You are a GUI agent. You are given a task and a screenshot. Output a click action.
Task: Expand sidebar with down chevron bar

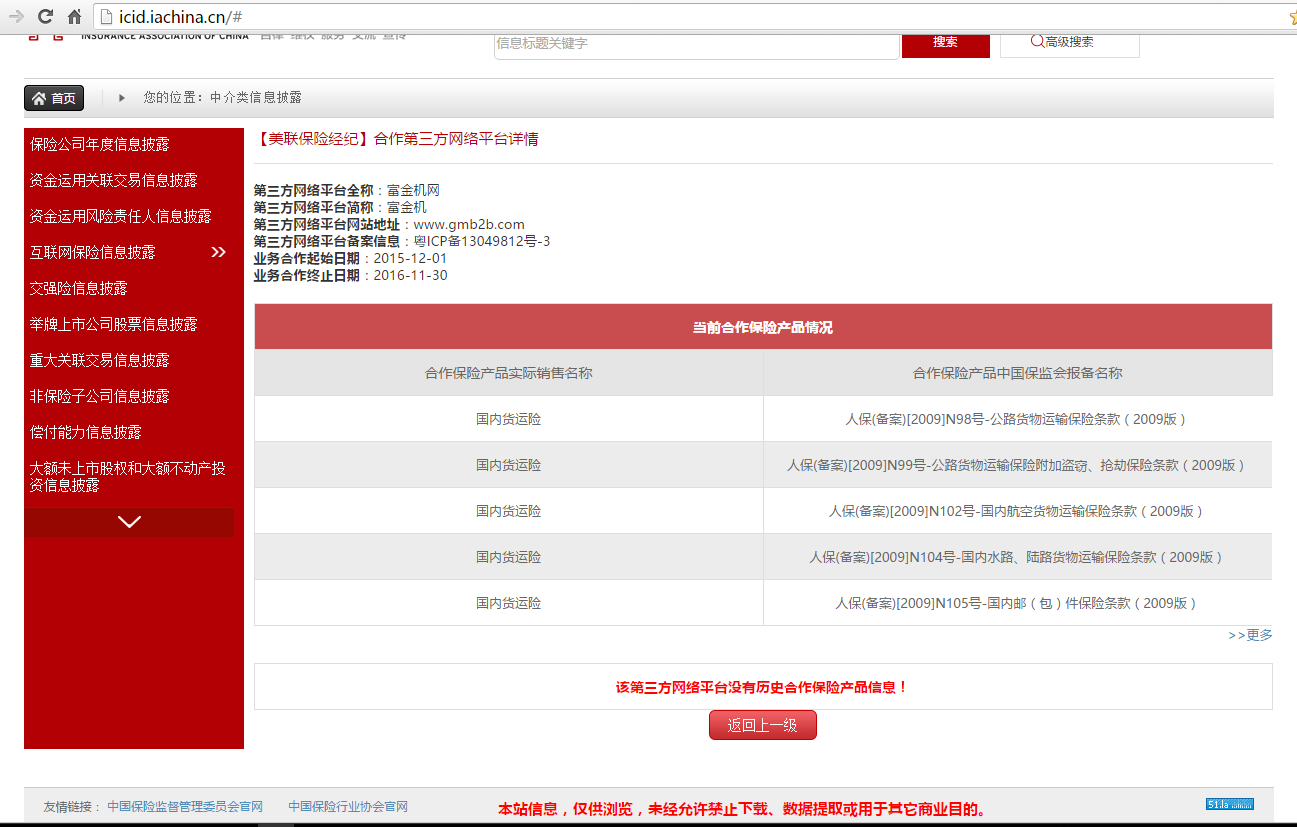(x=129, y=522)
